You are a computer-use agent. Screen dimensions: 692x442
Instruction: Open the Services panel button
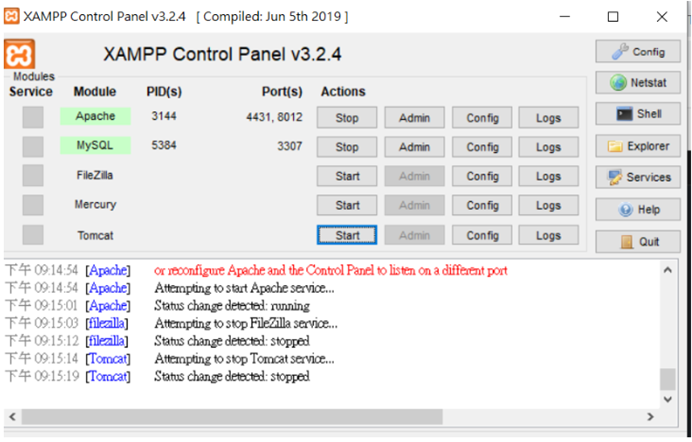click(x=638, y=177)
